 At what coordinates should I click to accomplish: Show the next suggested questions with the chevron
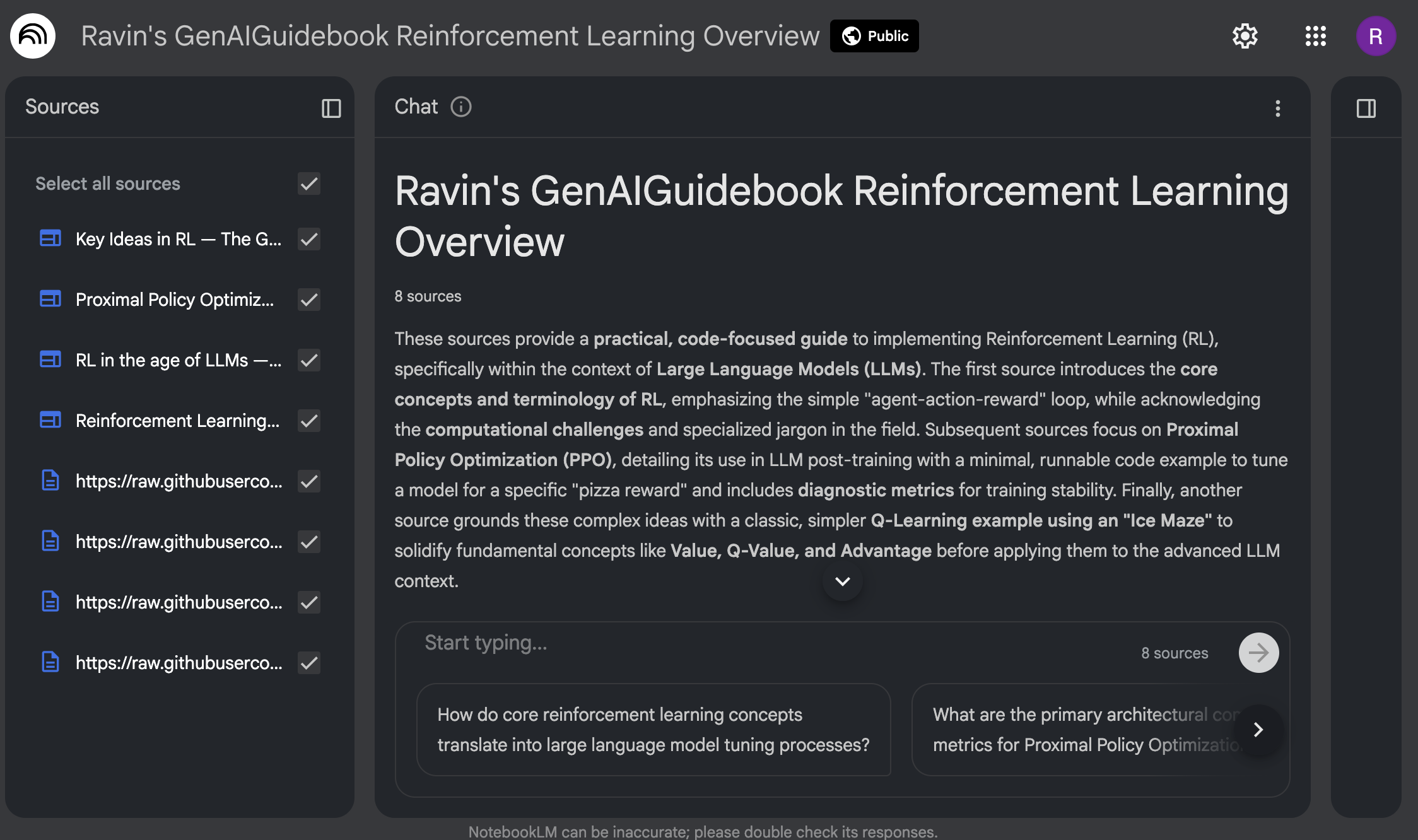tap(1258, 730)
